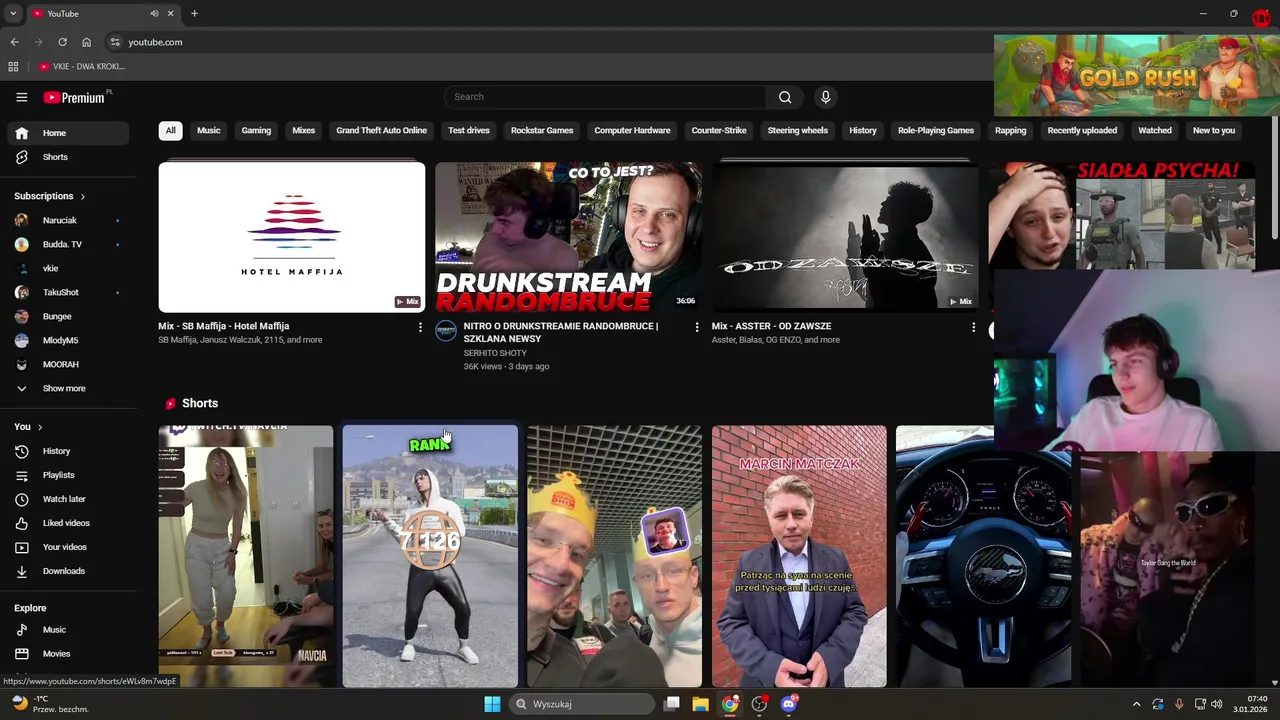The width and height of the screenshot is (1280, 720).
Task: Open History in the sidebar
Action: pyautogui.click(x=68, y=451)
